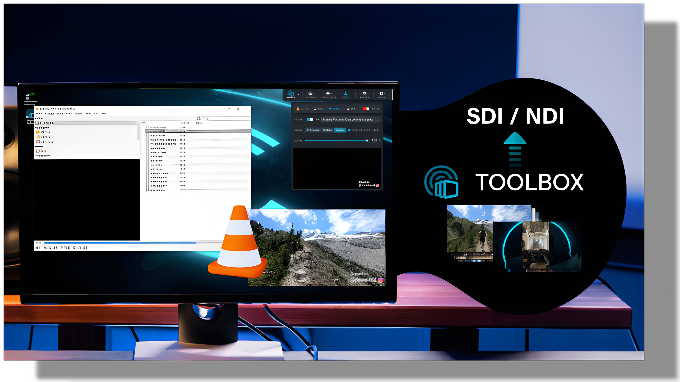Click the black VLC video display area

[87, 199]
